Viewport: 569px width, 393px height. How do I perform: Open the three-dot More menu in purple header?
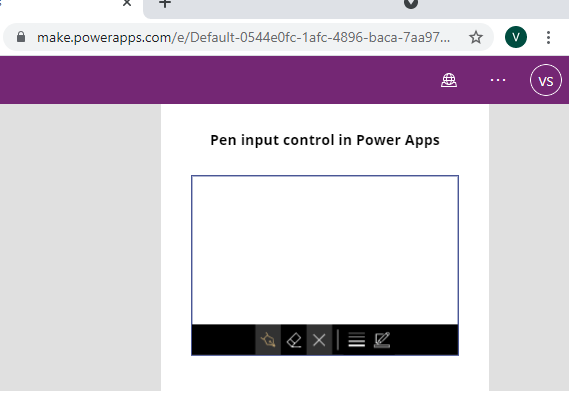tap(498, 80)
